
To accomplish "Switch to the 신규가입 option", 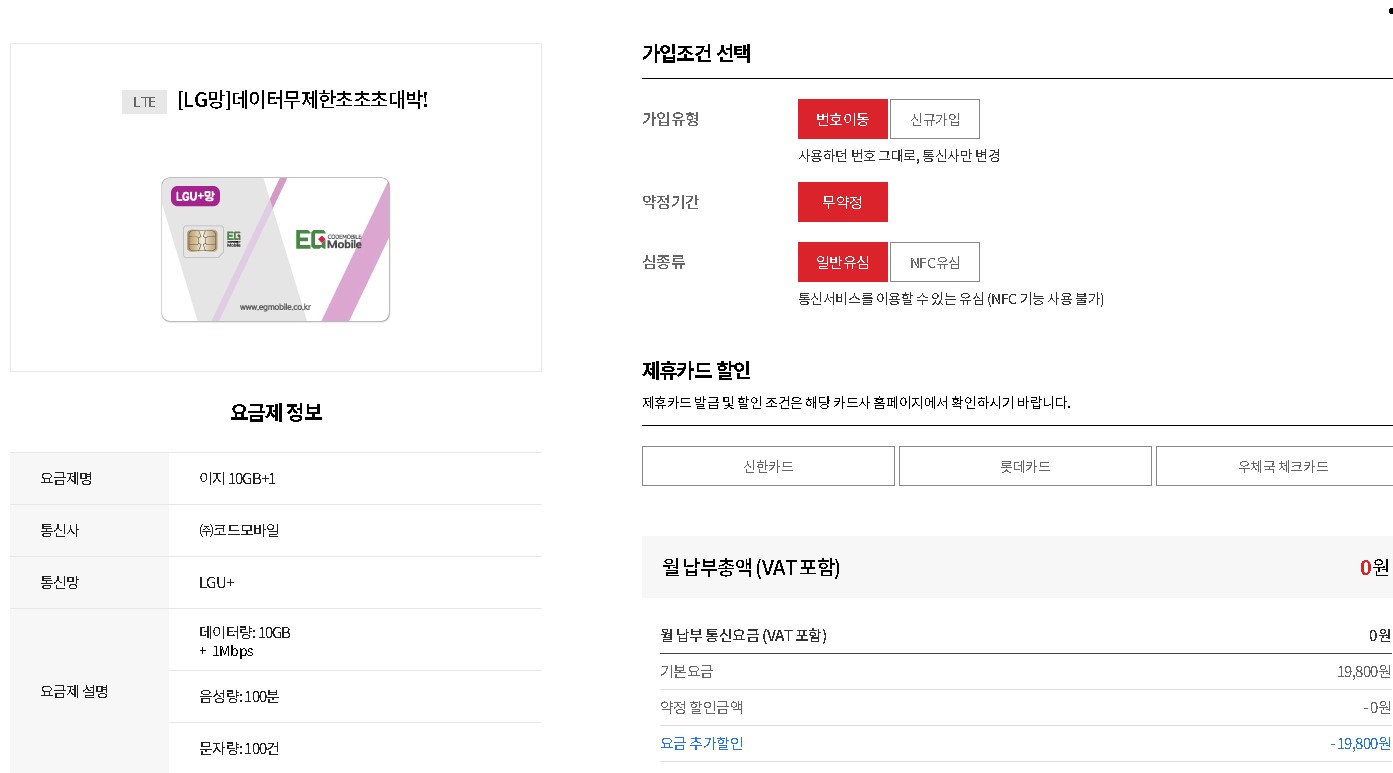I will 934,118.
